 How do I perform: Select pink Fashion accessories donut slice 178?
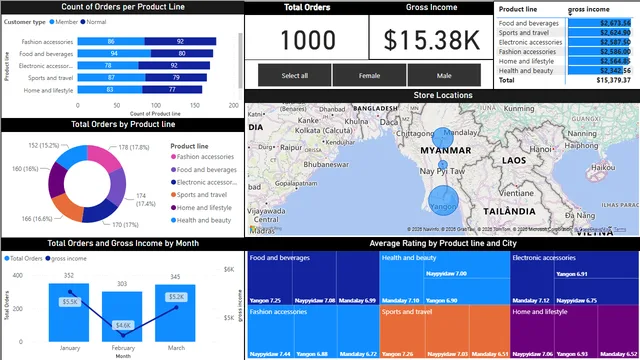point(104,157)
